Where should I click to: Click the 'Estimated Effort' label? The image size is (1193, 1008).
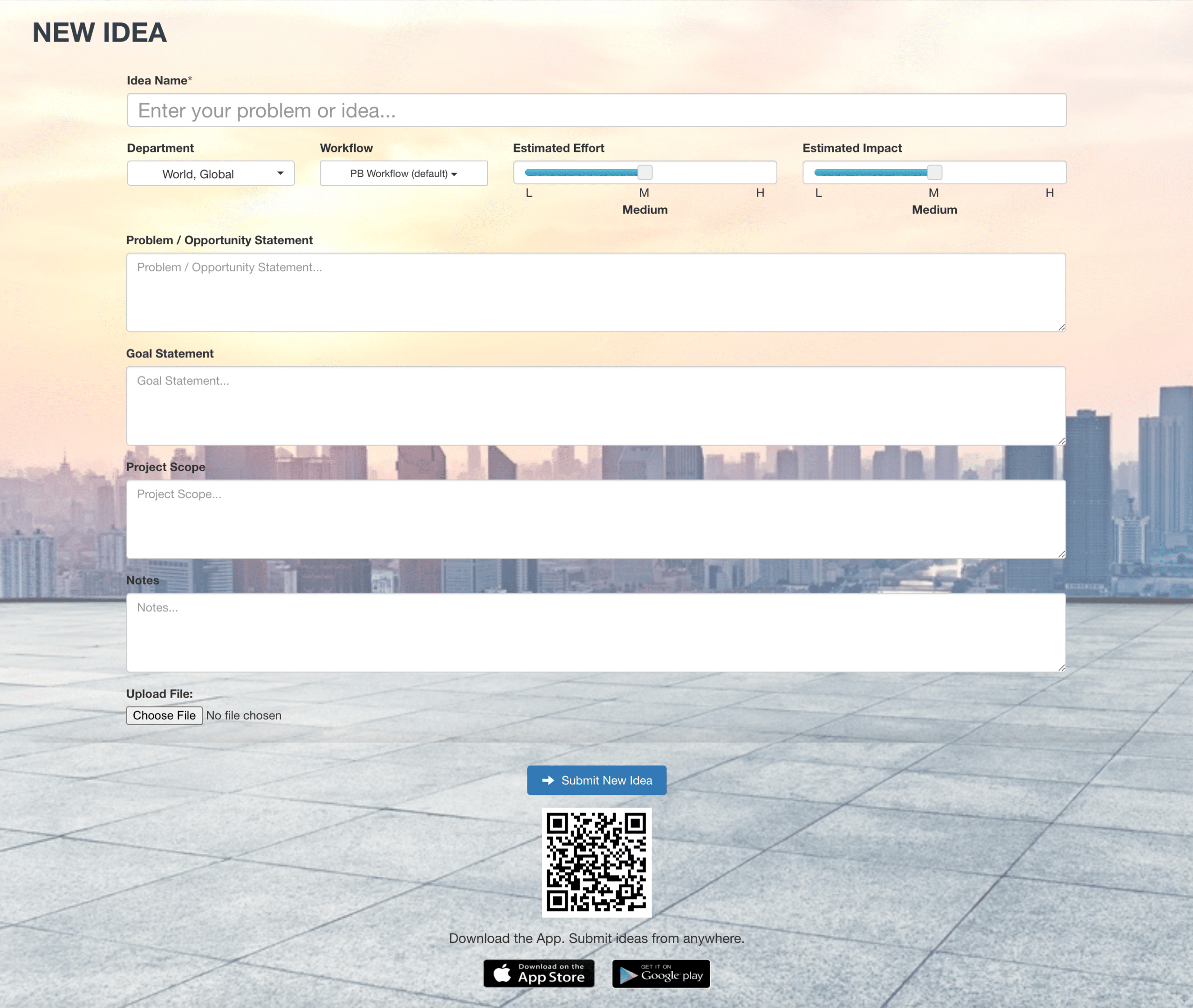[558, 148]
